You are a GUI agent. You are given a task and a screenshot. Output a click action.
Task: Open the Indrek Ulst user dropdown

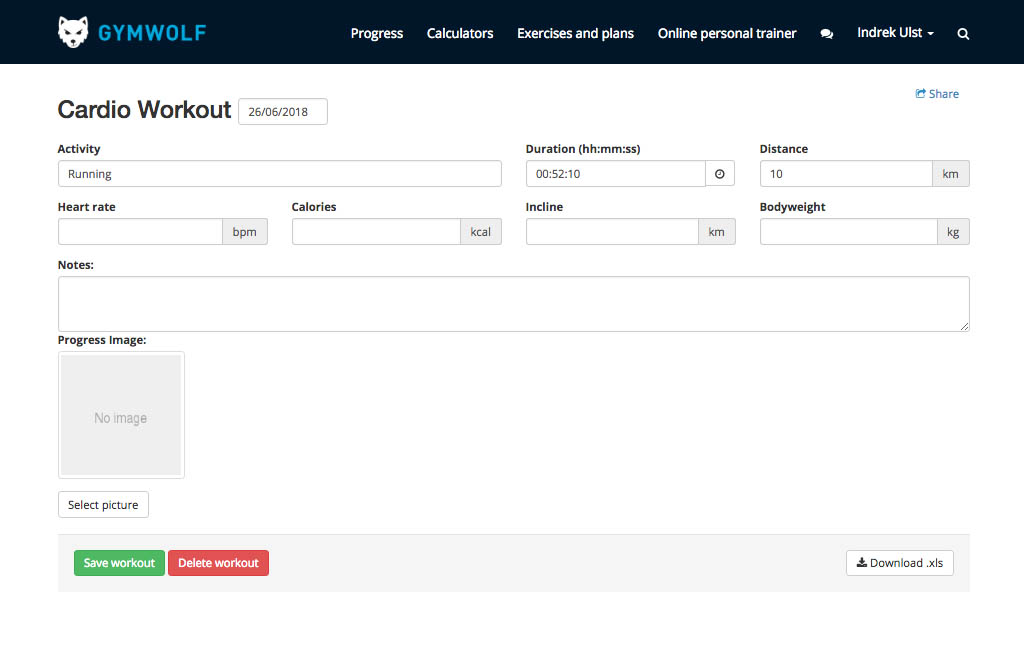[895, 33]
